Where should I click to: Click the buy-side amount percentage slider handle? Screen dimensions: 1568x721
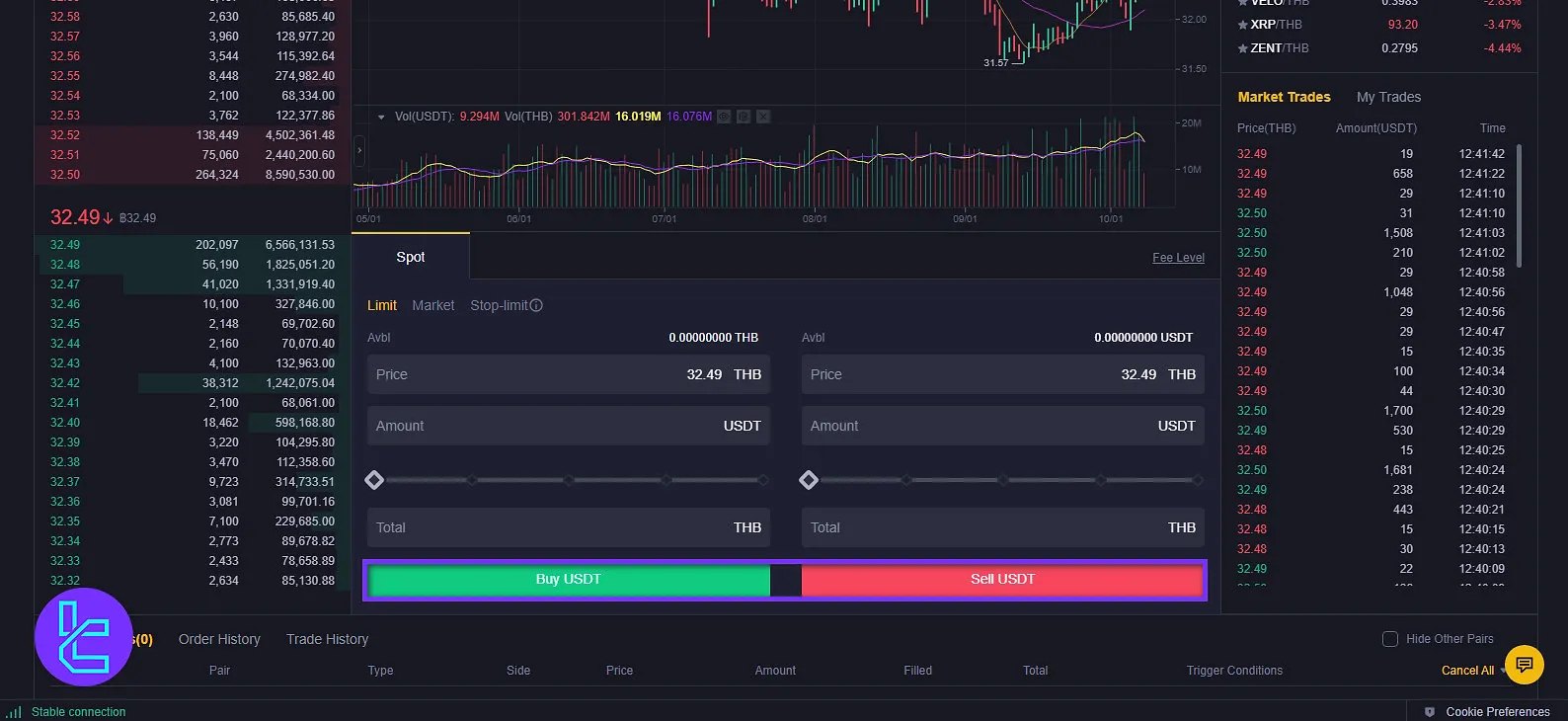coord(374,480)
